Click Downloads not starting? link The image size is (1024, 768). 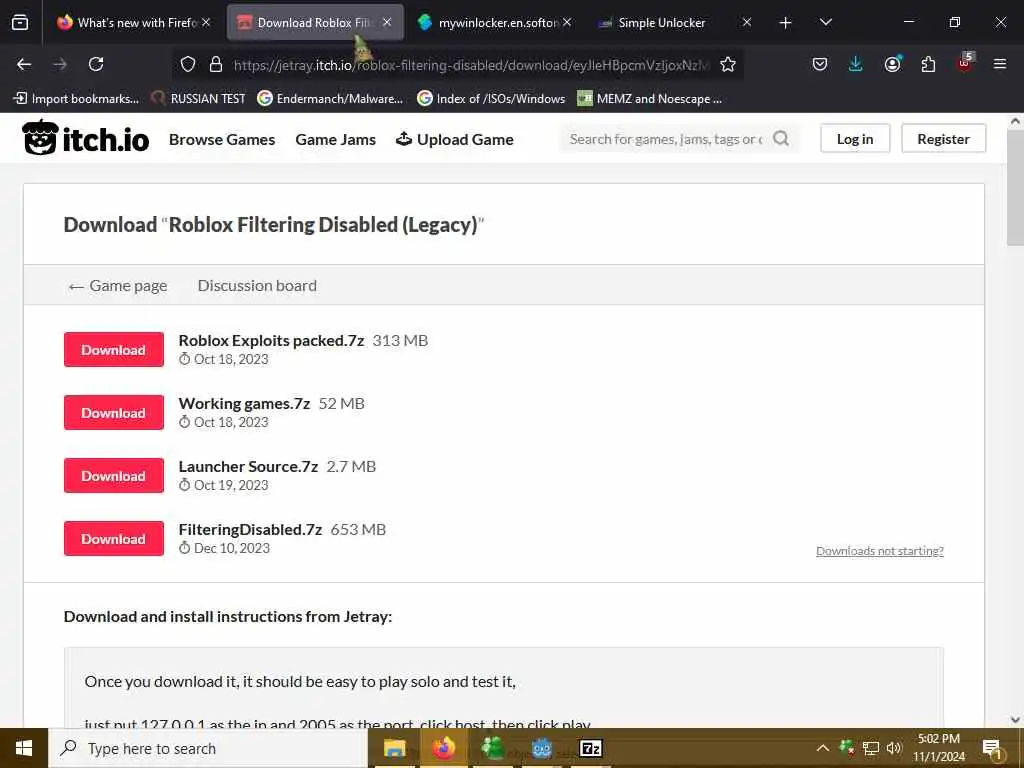point(880,551)
